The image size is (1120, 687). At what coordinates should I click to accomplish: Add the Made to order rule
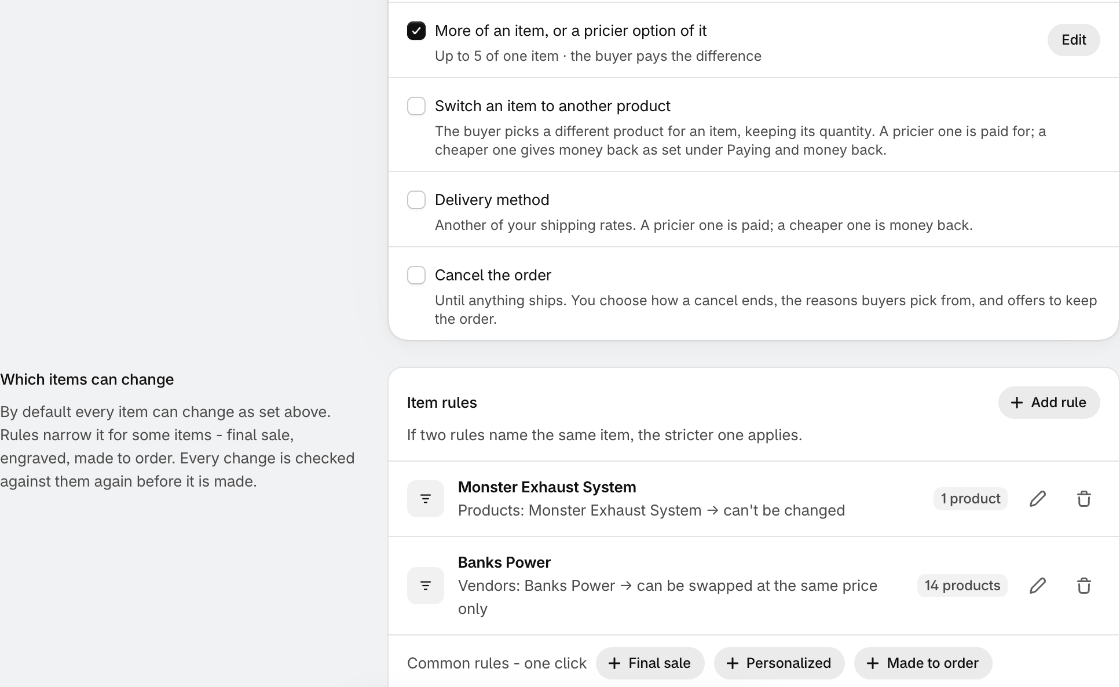point(923,663)
